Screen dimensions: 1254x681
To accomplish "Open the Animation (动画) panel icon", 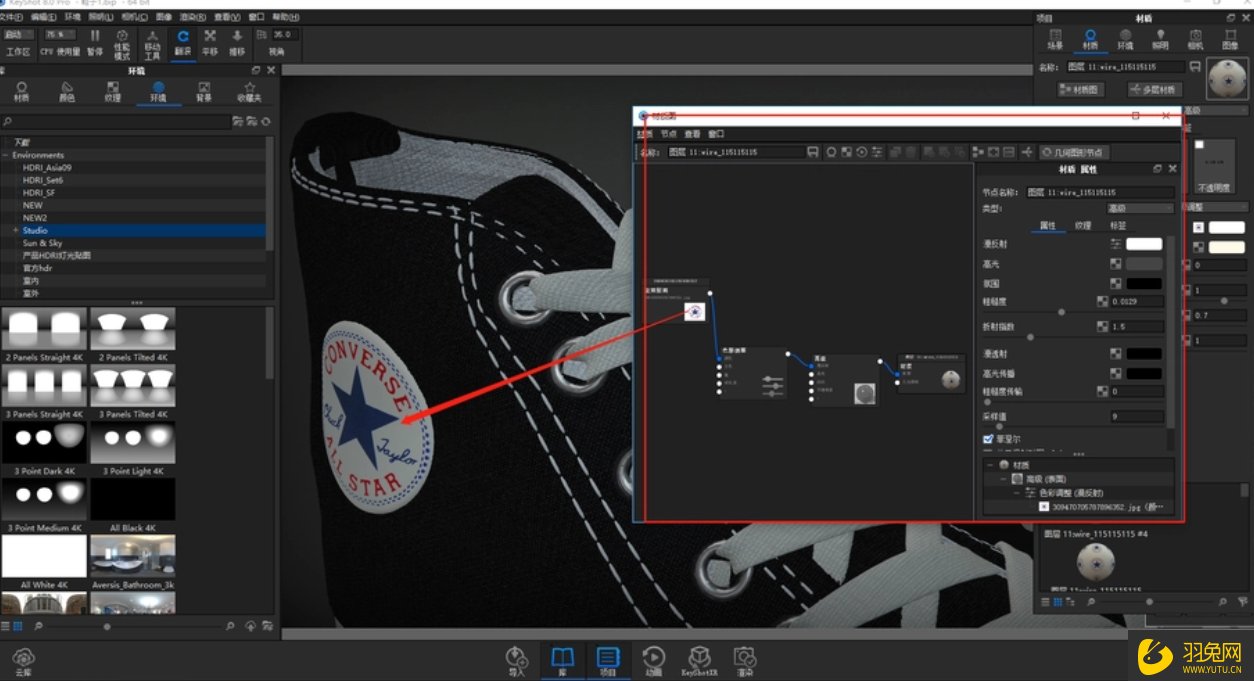I will pos(653,659).
